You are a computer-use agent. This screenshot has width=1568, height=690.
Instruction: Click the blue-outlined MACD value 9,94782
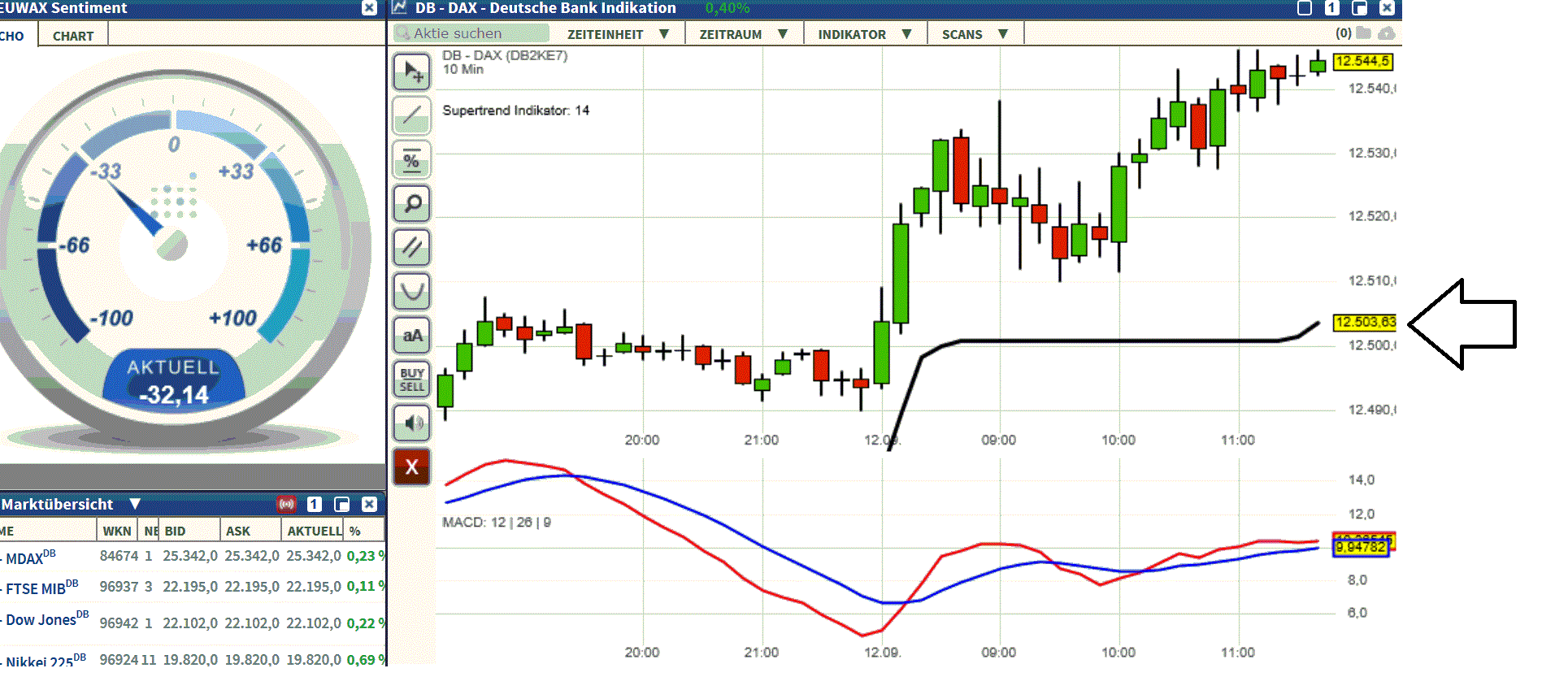pos(1361,547)
